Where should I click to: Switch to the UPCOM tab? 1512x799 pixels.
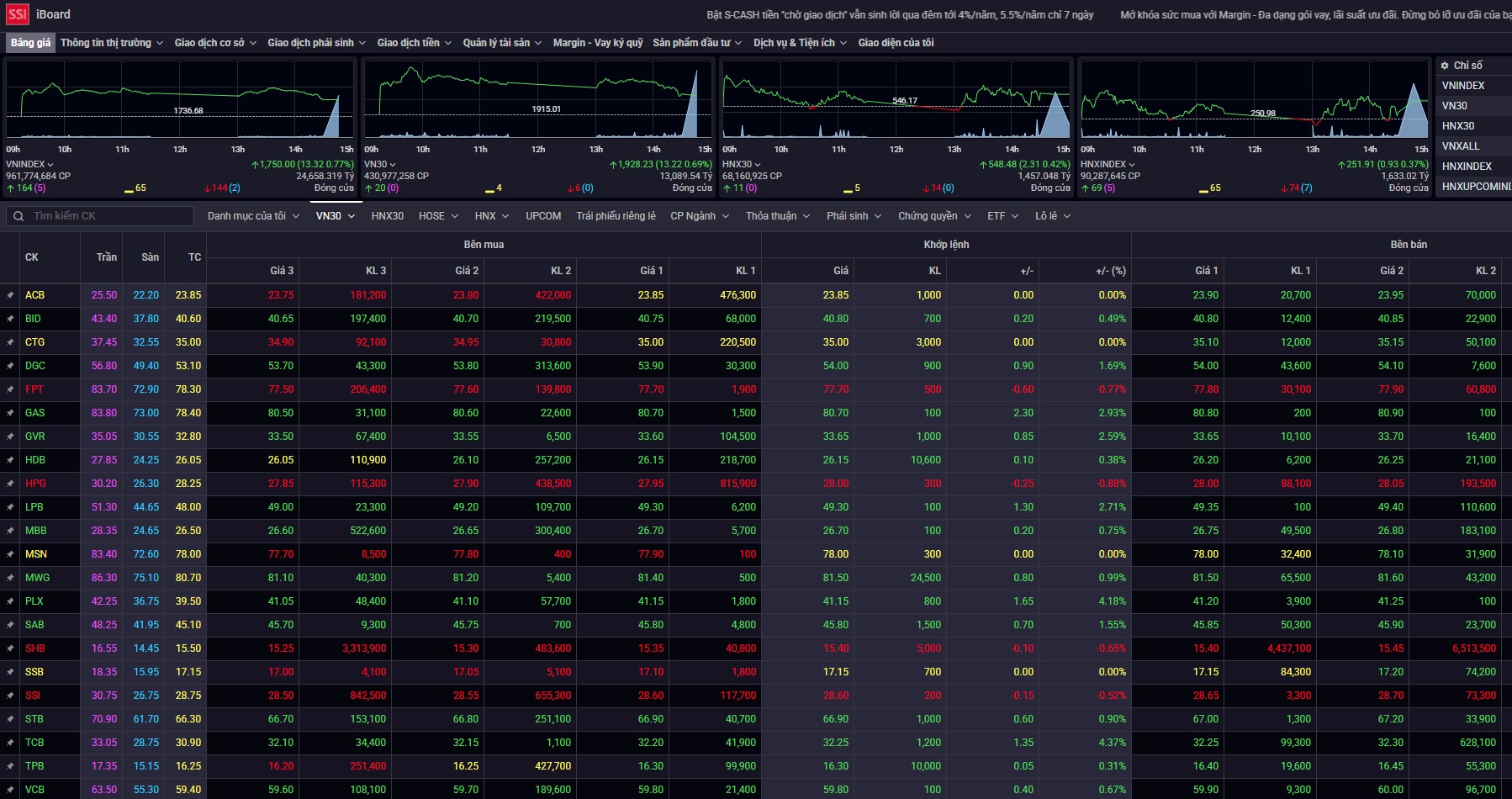tap(543, 216)
